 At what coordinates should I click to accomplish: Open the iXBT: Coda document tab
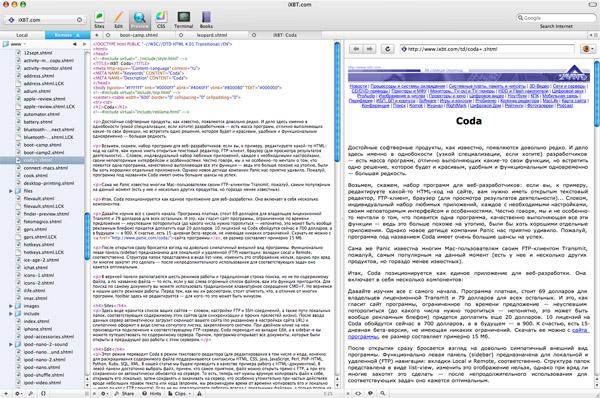pyautogui.click(x=285, y=35)
